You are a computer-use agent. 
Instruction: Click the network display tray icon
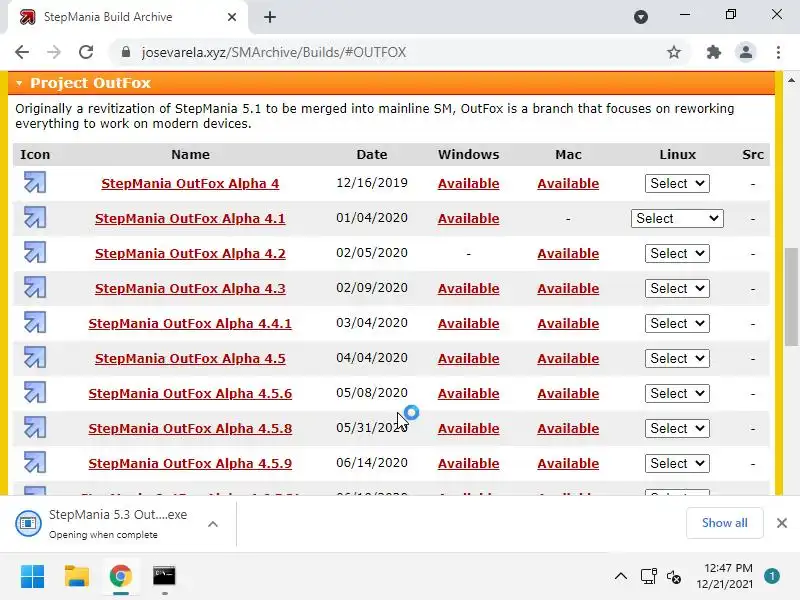click(x=648, y=577)
